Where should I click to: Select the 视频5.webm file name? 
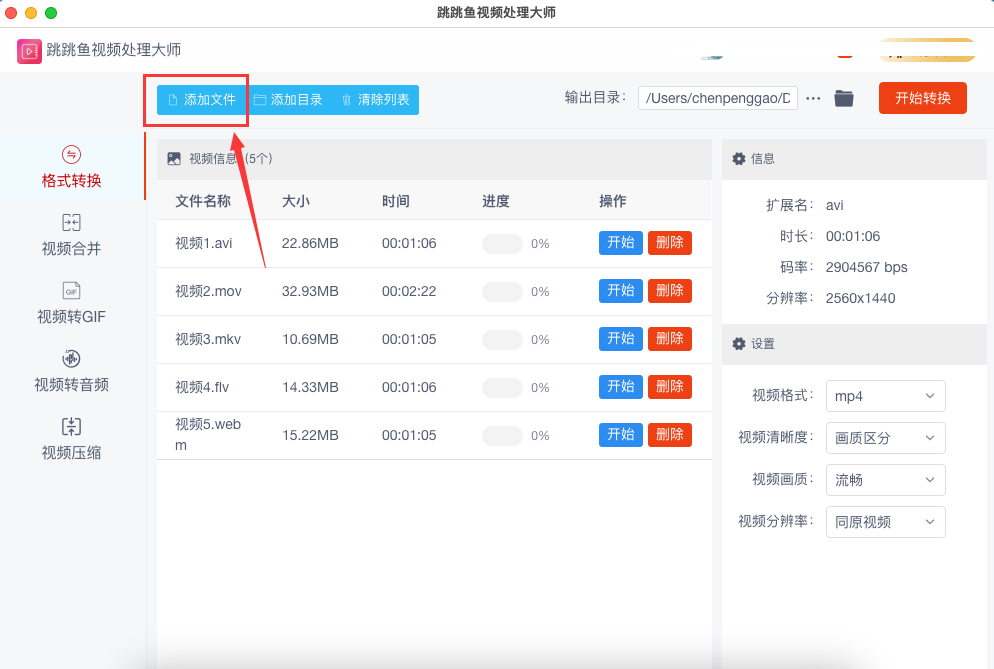pos(208,435)
